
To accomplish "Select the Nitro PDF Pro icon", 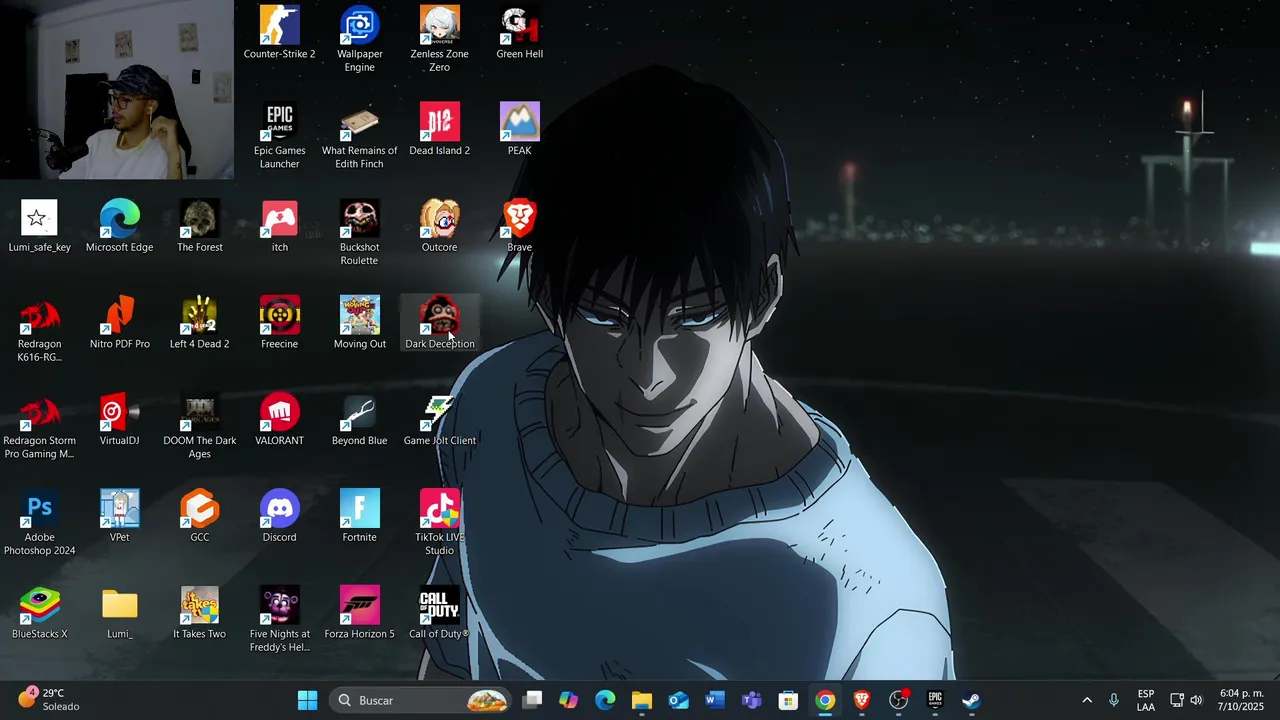I will tap(119, 322).
